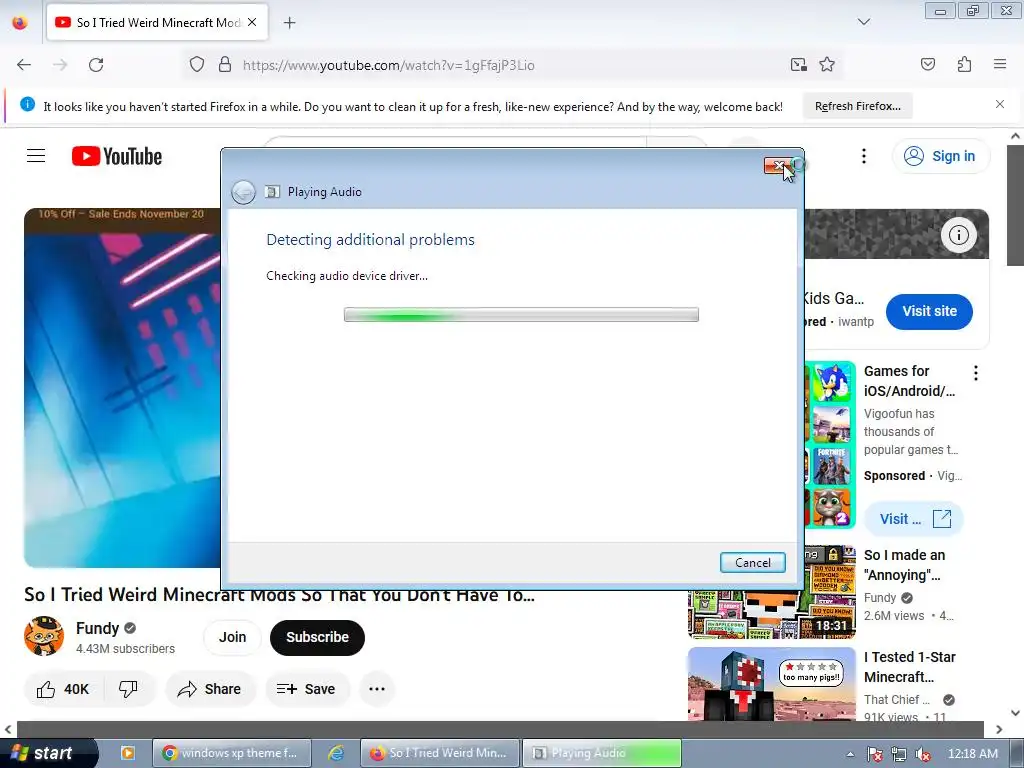Click the padlock site security icon

point(225,65)
